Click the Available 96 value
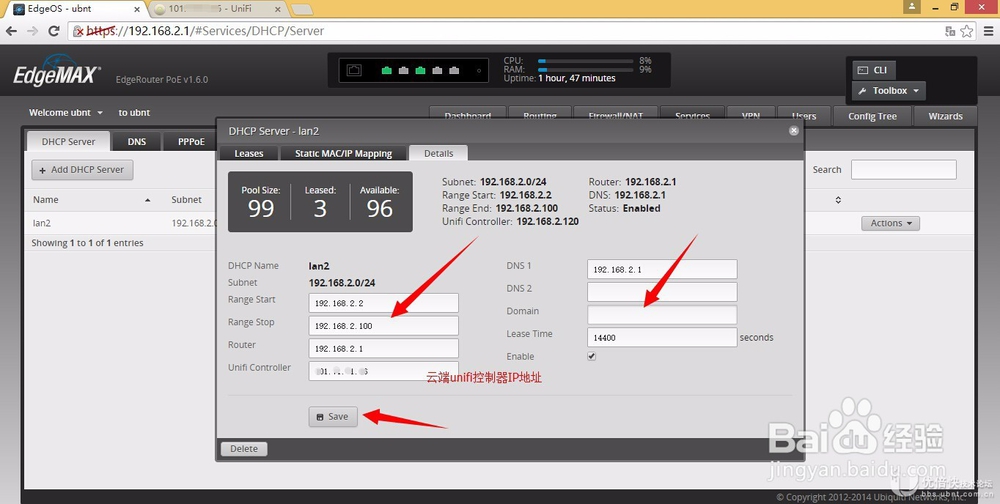1000x504 pixels. 379,209
